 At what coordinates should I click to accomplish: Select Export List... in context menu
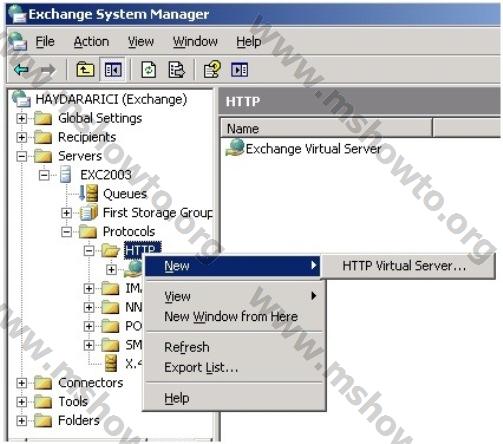click(x=201, y=367)
